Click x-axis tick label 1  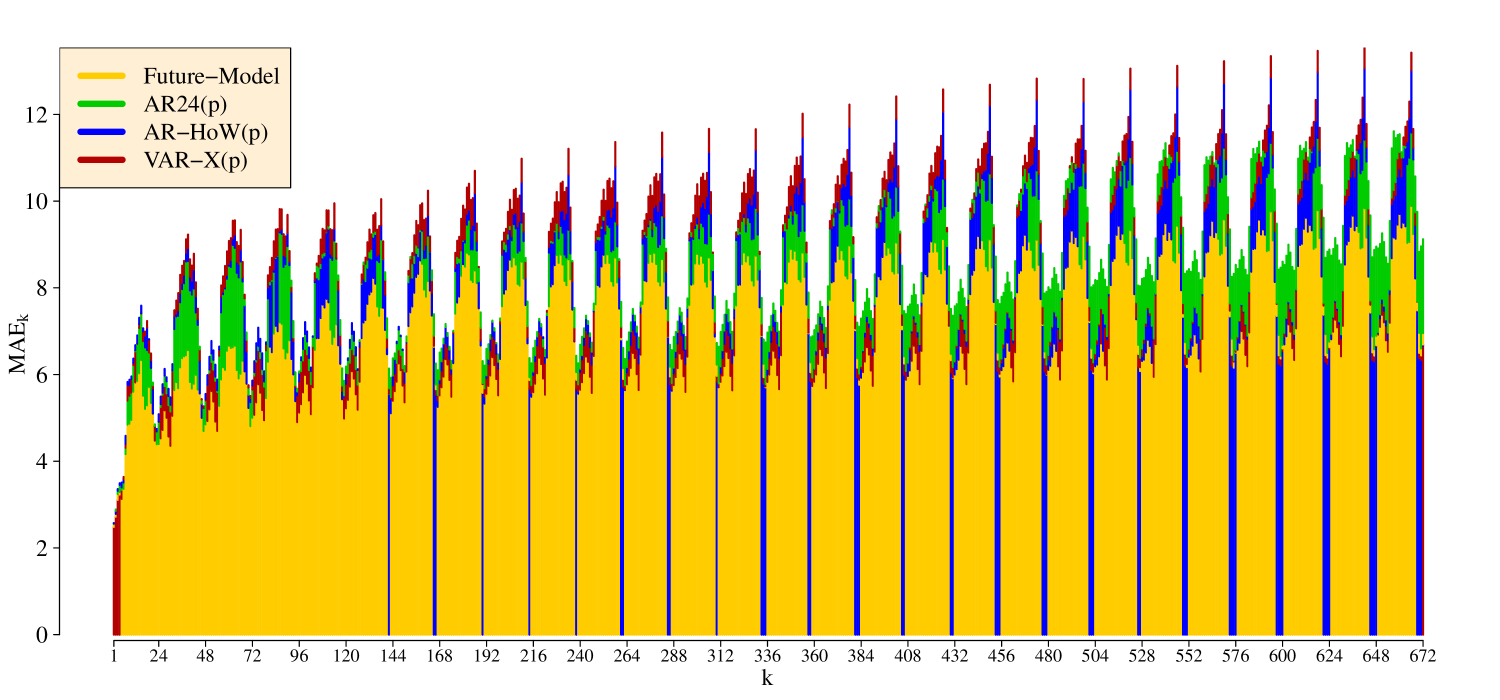pyautogui.click(x=114, y=656)
